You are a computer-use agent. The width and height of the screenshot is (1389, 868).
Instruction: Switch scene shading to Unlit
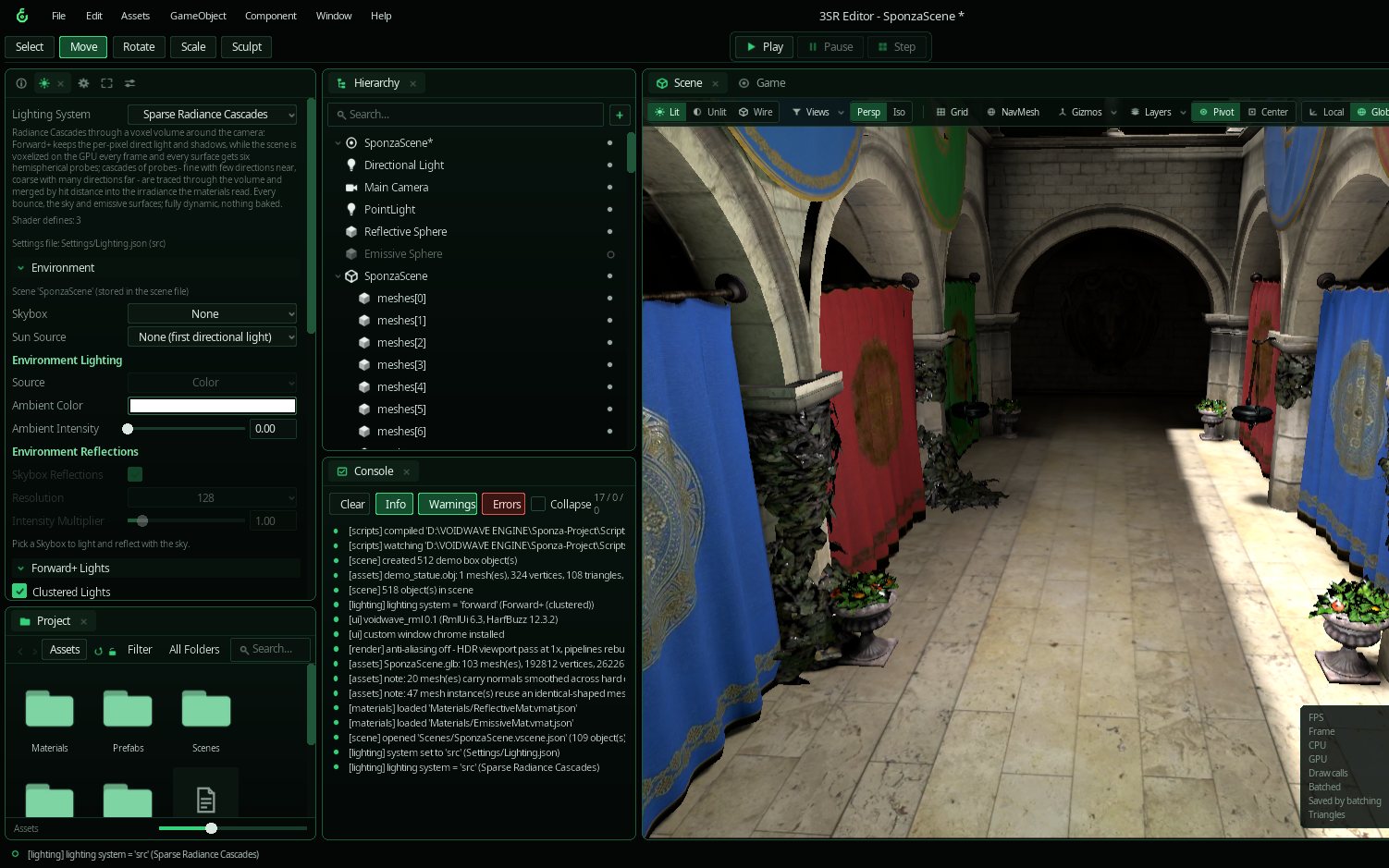click(709, 112)
